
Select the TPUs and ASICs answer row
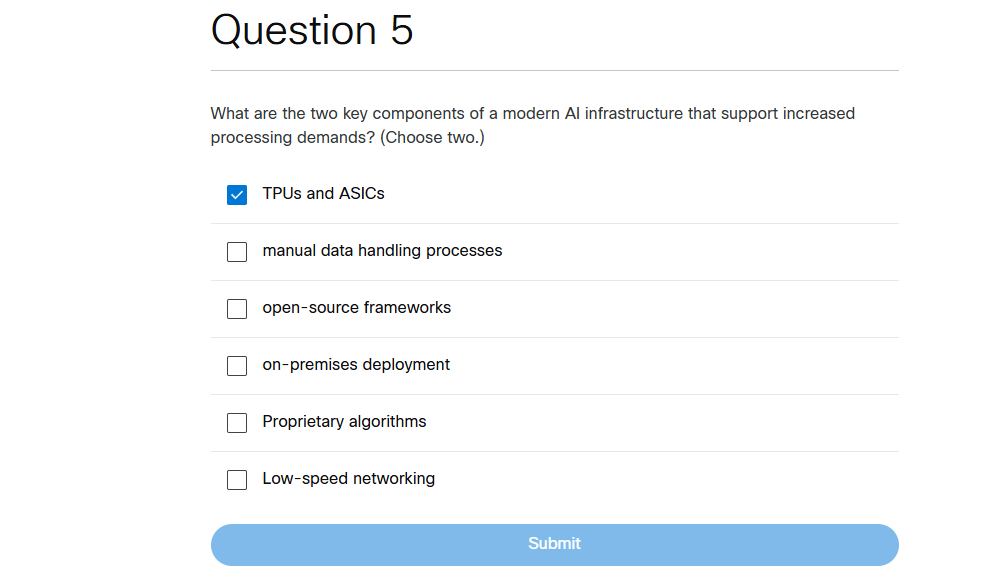pyautogui.click(x=322, y=194)
